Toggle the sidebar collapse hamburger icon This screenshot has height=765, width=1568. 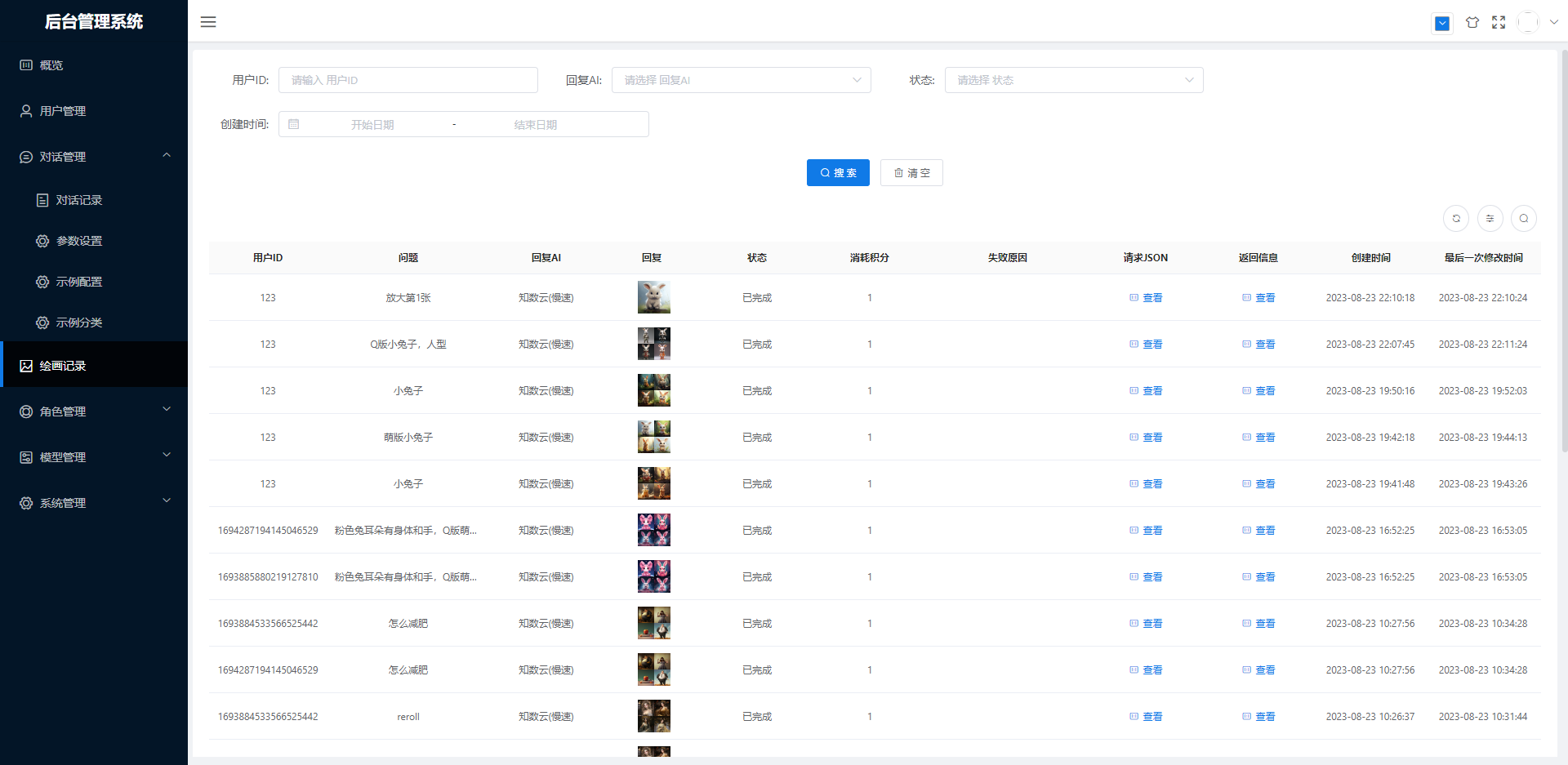[x=208, y=22]
